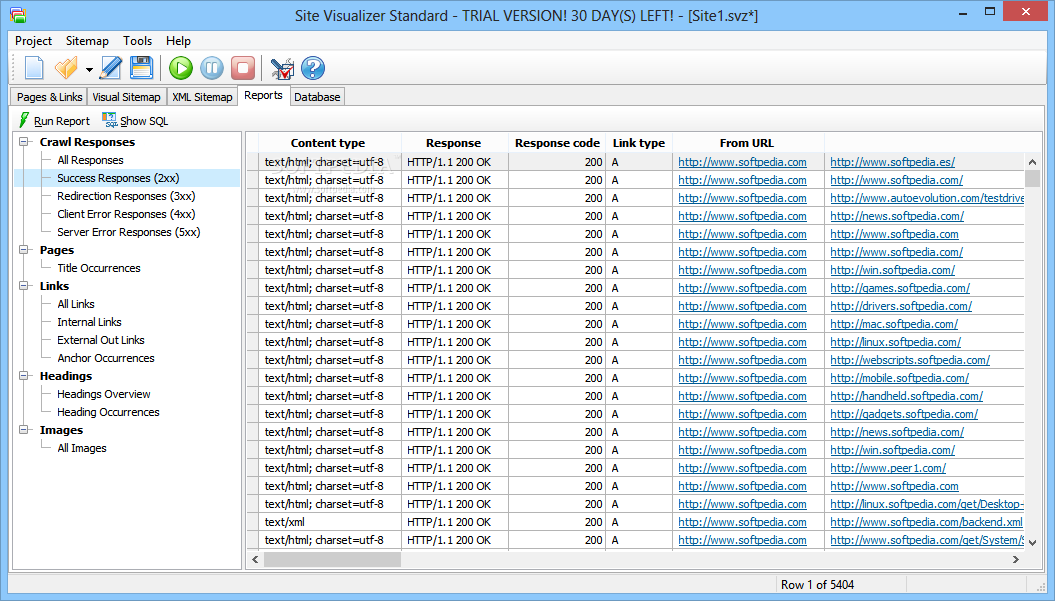Start the crawl with green Play button
The width and height of the screenshot is (1055, 601).
tap(180, 68)
